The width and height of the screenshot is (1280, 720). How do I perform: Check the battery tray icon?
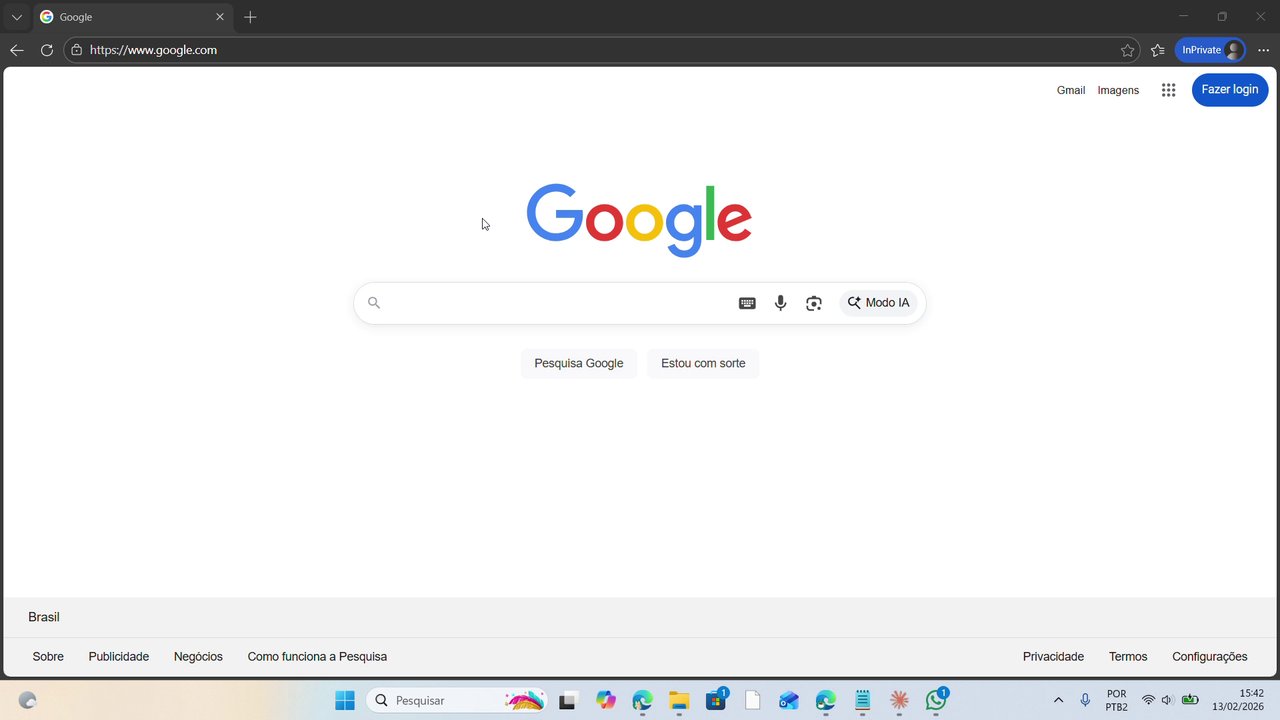pos(1190,700)
